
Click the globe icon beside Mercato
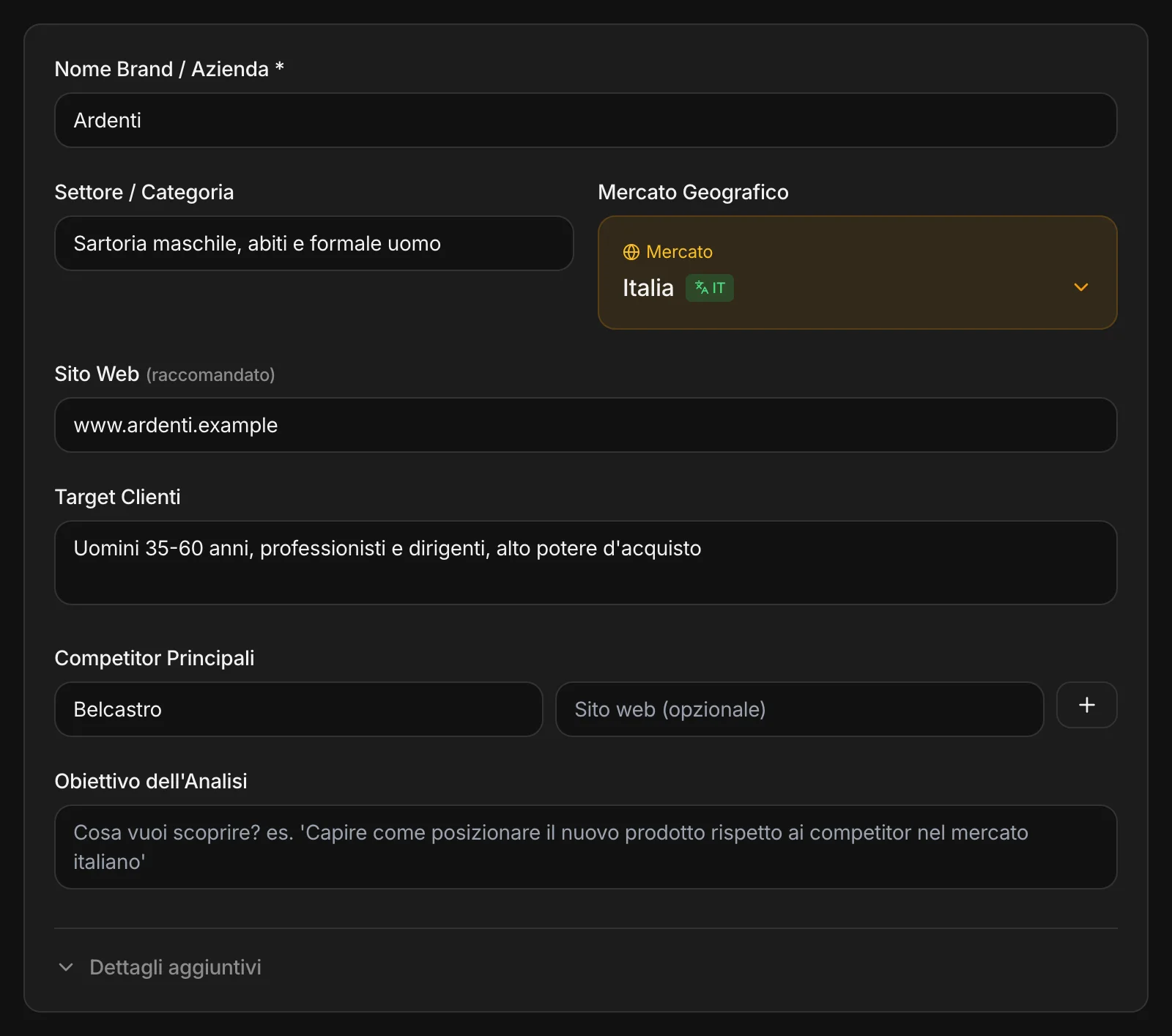[631, 252]
